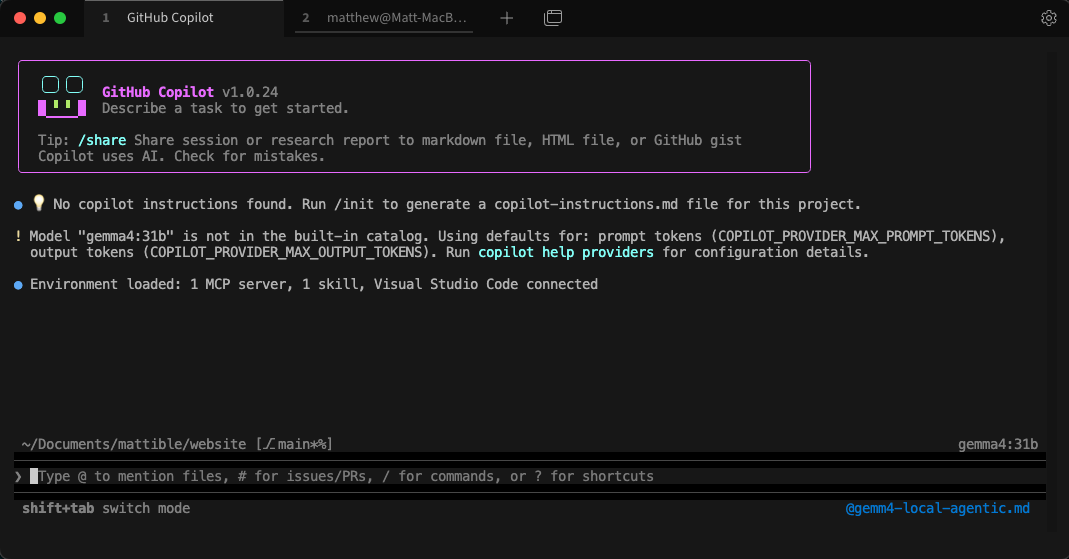
Task: Click 'copilot-instructions.md' file name text
Action: pos(586,205)
